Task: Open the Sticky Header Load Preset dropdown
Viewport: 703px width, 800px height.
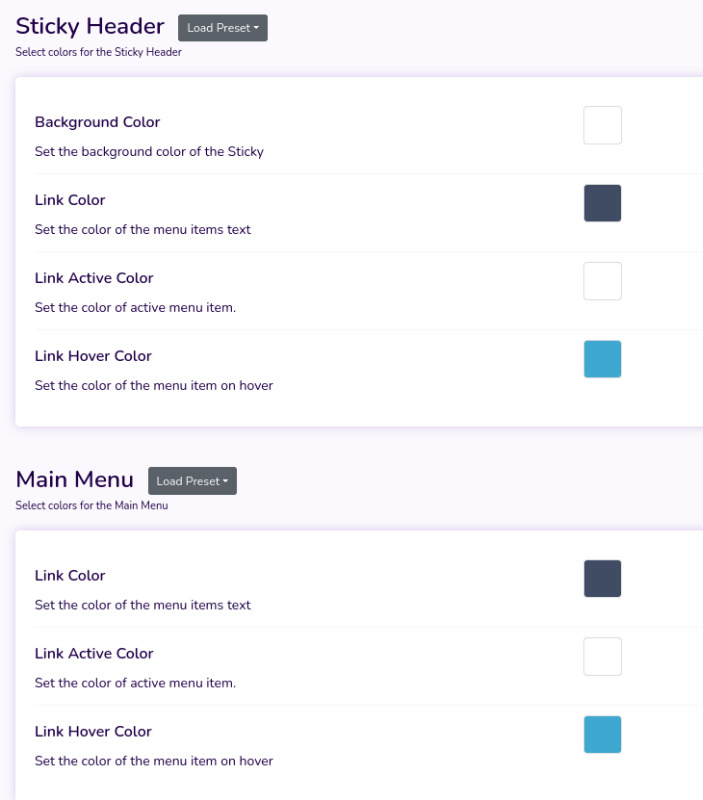Action: [222, 28]
